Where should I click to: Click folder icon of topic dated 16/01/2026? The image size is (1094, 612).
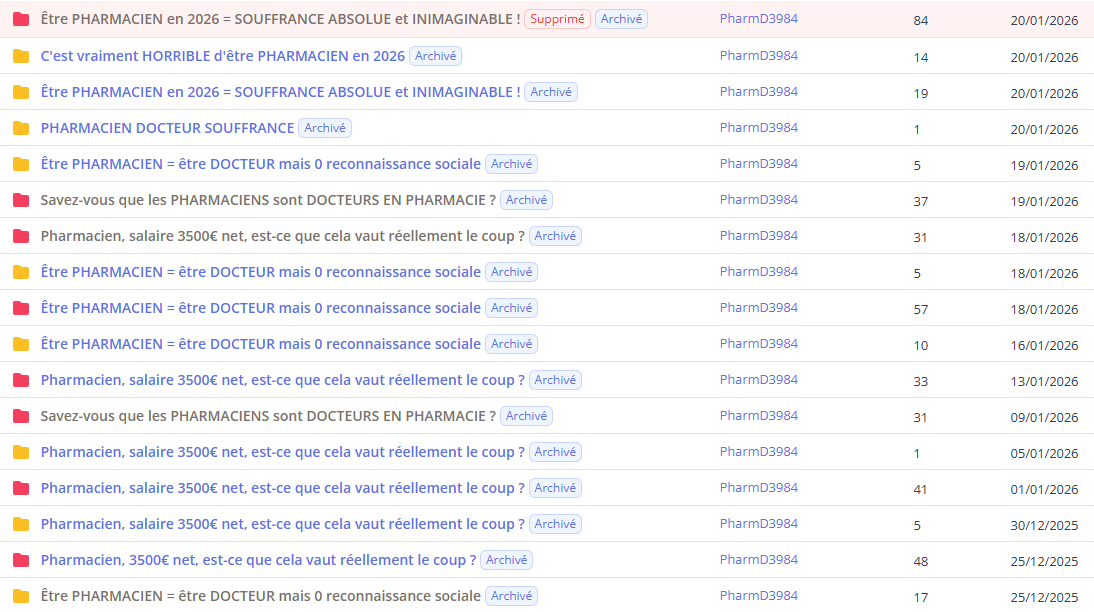[x=21, y=344]
